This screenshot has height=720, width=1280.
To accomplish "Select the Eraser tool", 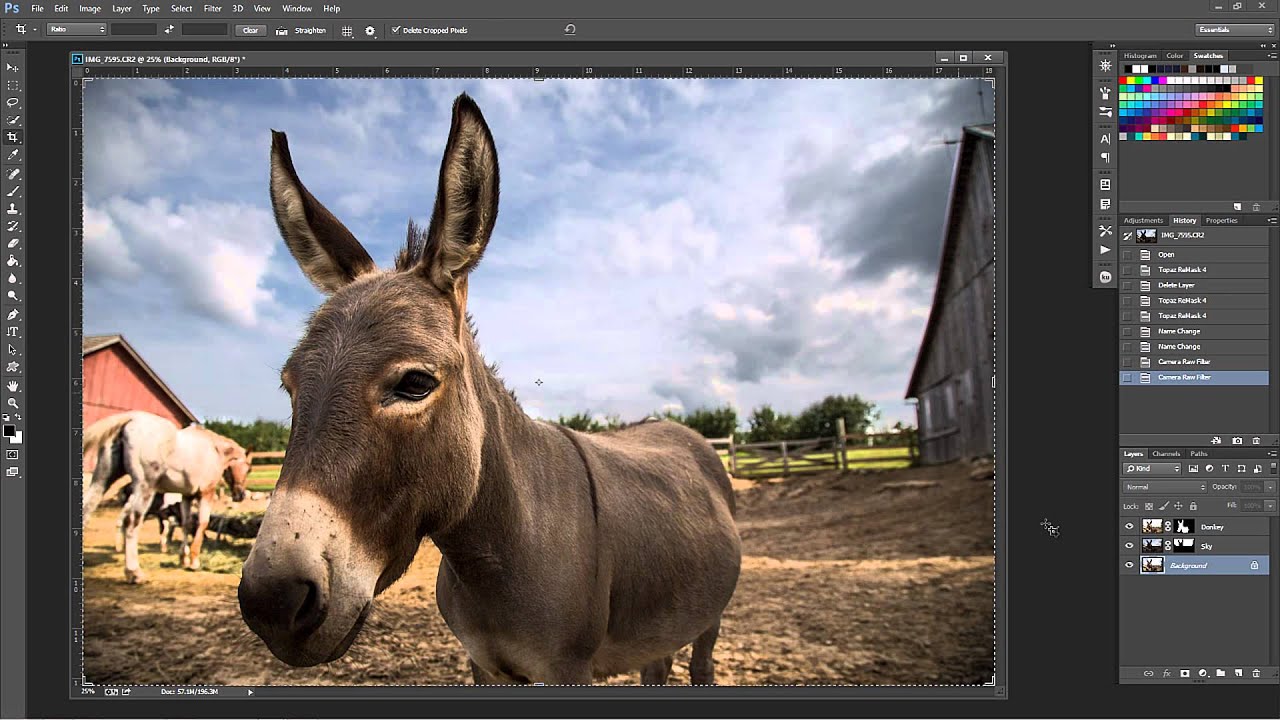I will [13, 243].
